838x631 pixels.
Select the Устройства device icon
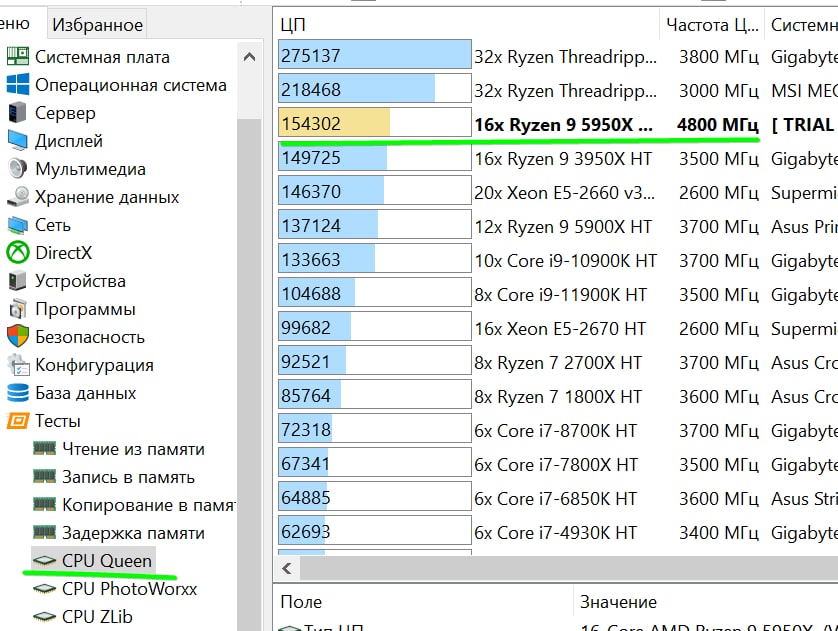18,281
